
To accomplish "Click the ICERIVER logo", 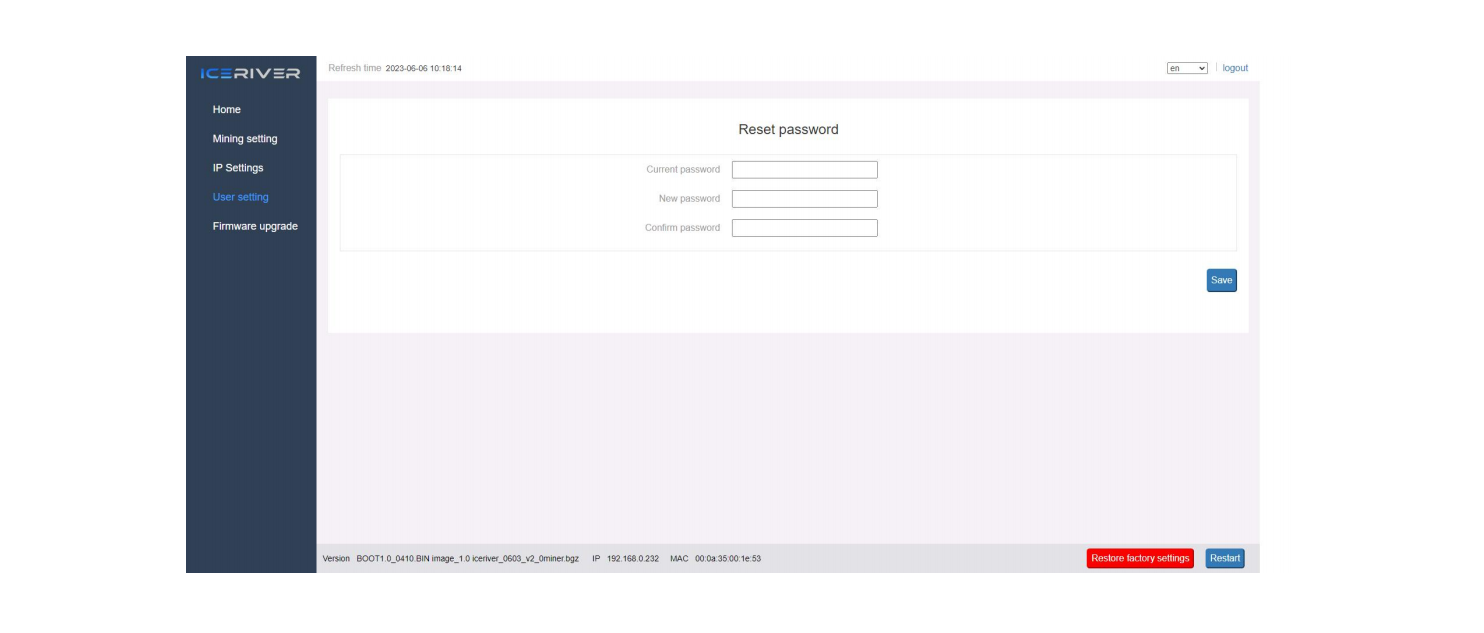I will pos(250,73).
